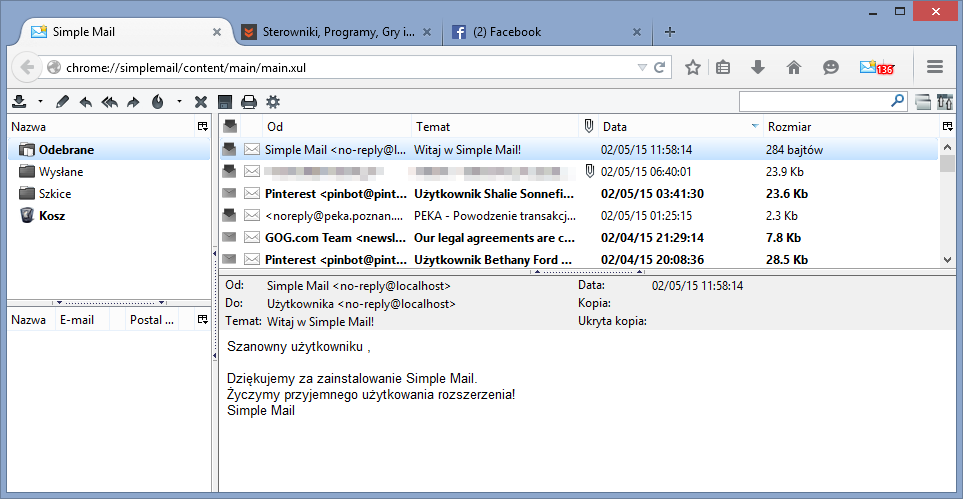This screenshot has width=963, height=499.
Task: Click message list scroll down arrow
Action: [948, 260]
